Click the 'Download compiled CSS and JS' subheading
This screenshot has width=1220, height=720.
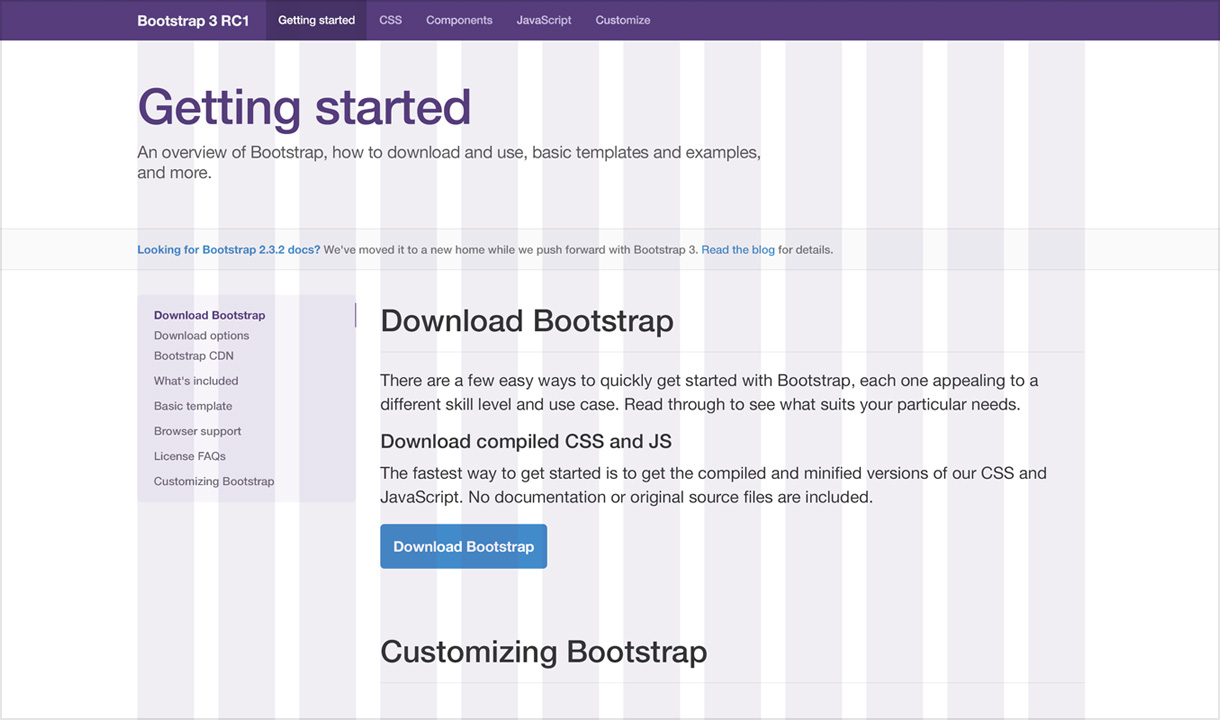tap(525, 441)
